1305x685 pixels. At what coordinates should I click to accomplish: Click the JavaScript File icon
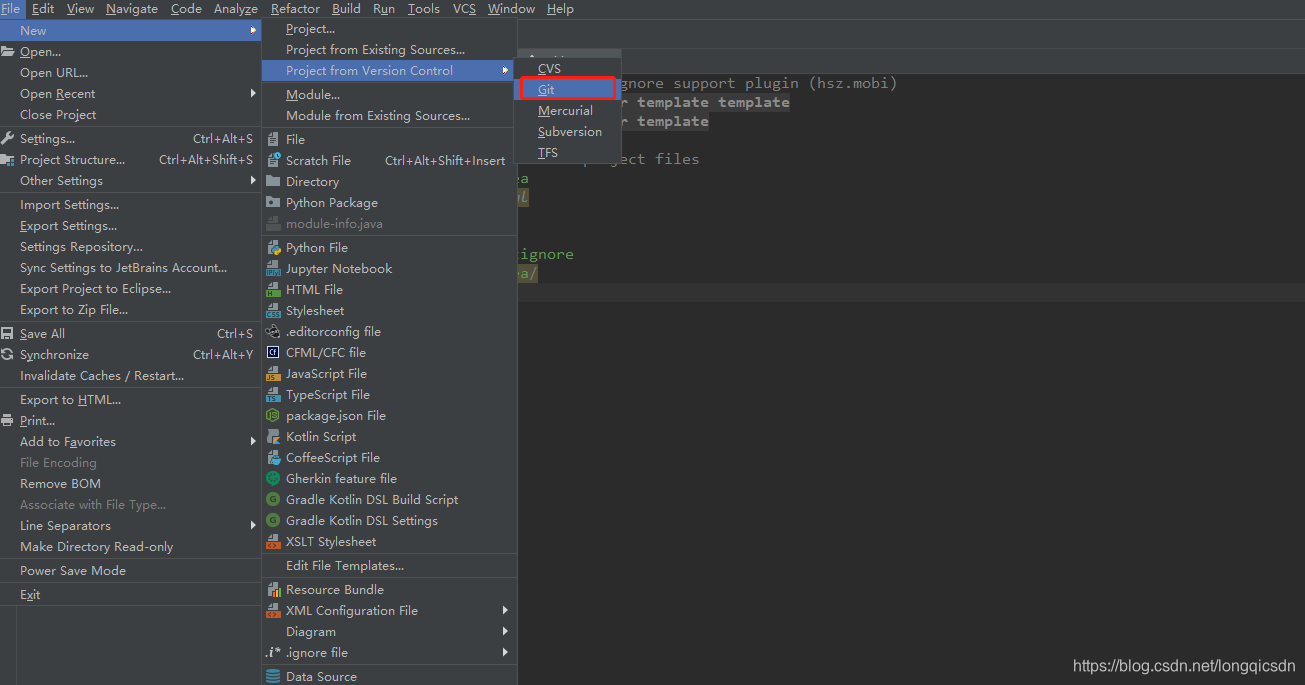pyautogui.click(x=273, y=374)
